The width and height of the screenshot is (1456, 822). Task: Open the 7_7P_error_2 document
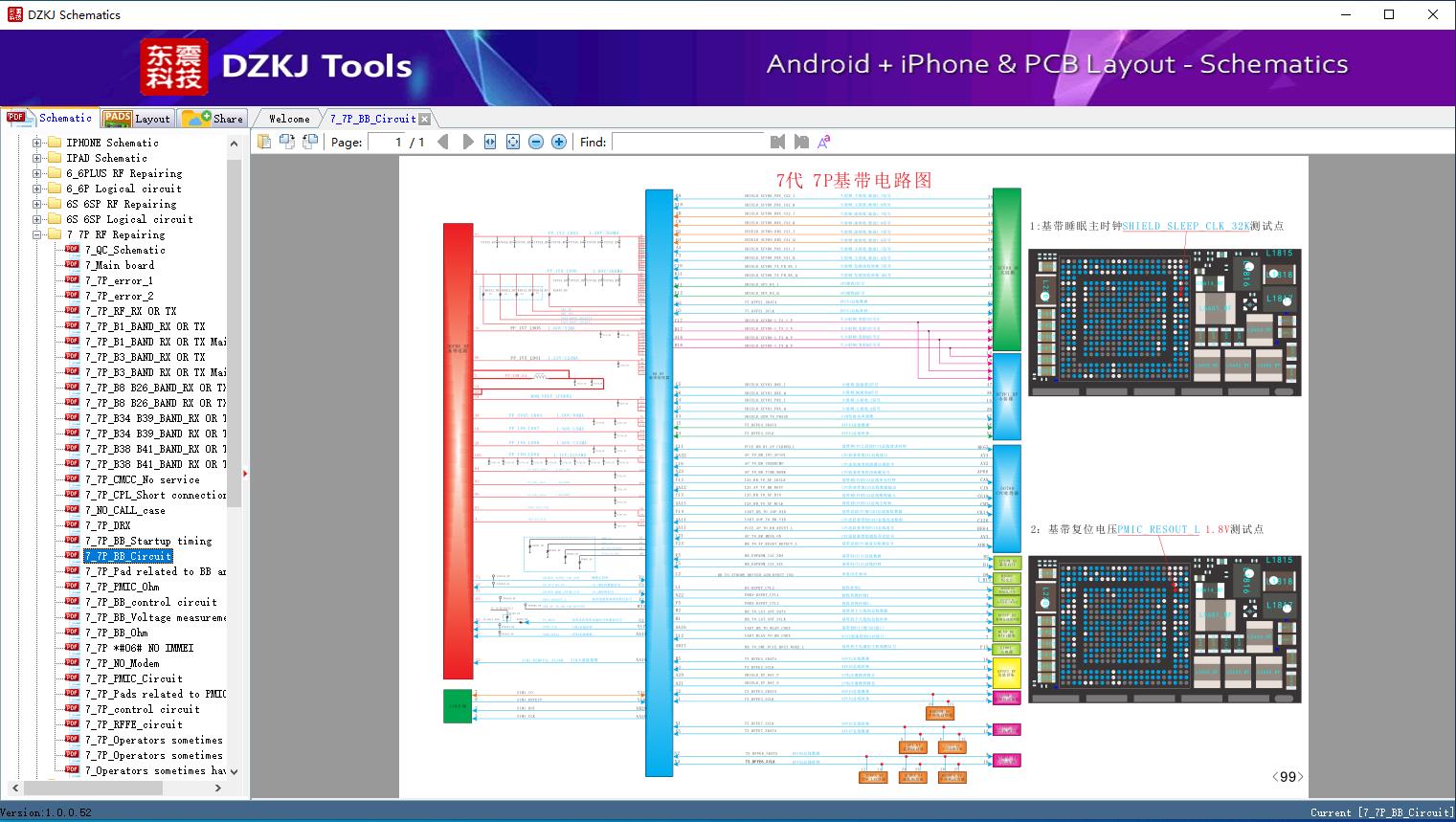[x=119, y=296]
